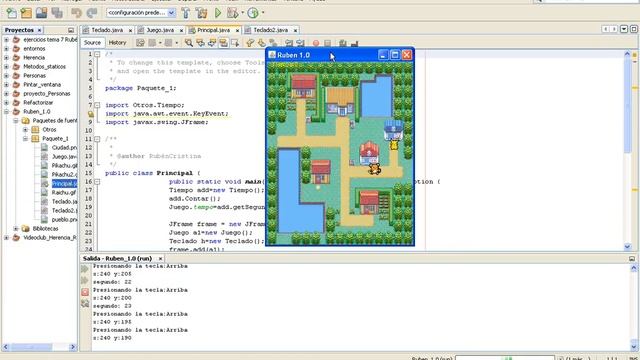Expand the Herencia project node

(x=6, y=58)
